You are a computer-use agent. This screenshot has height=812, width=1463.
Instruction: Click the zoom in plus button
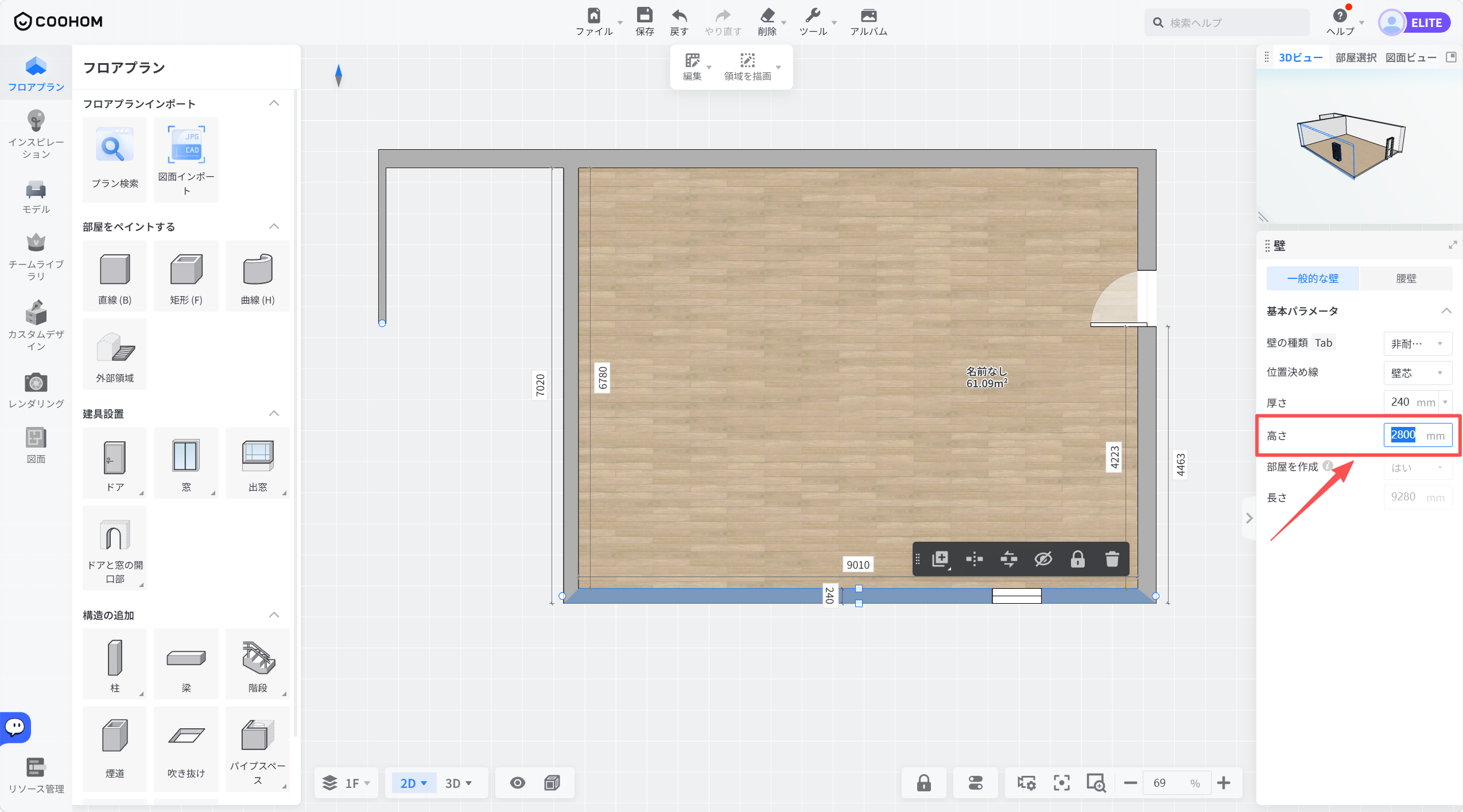1224,783
